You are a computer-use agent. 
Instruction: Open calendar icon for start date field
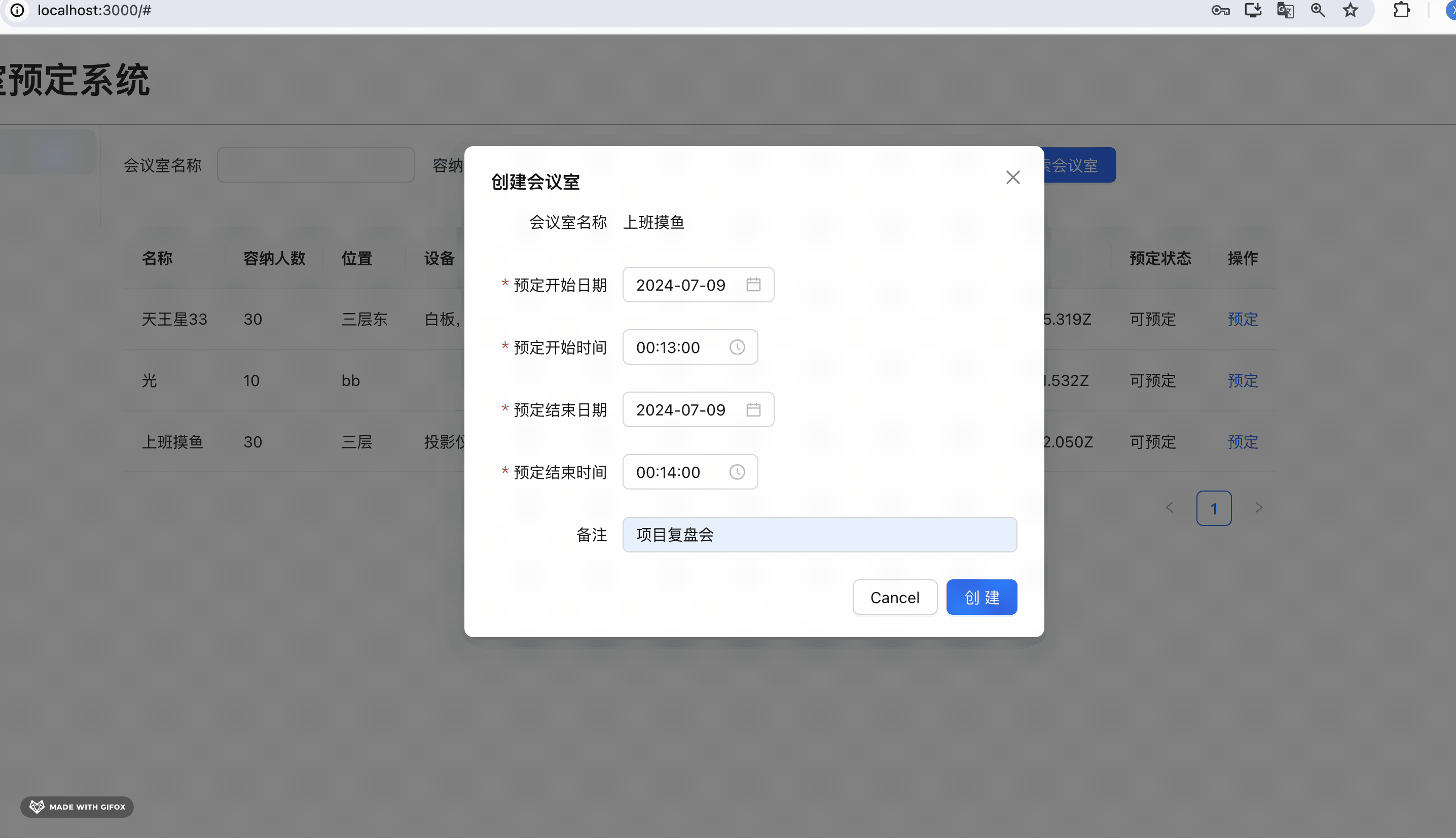click(x=753, y=284)
